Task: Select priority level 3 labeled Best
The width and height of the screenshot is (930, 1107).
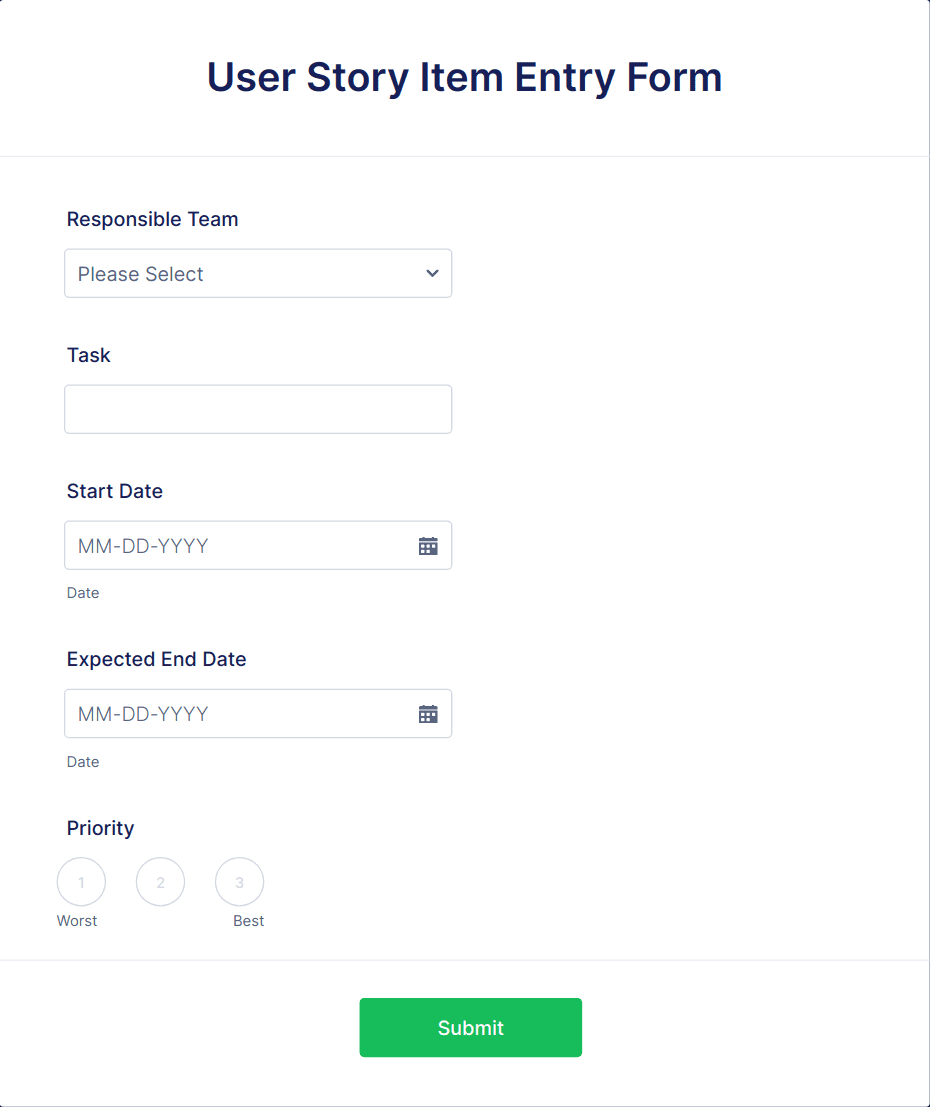Action: [239, 881]
